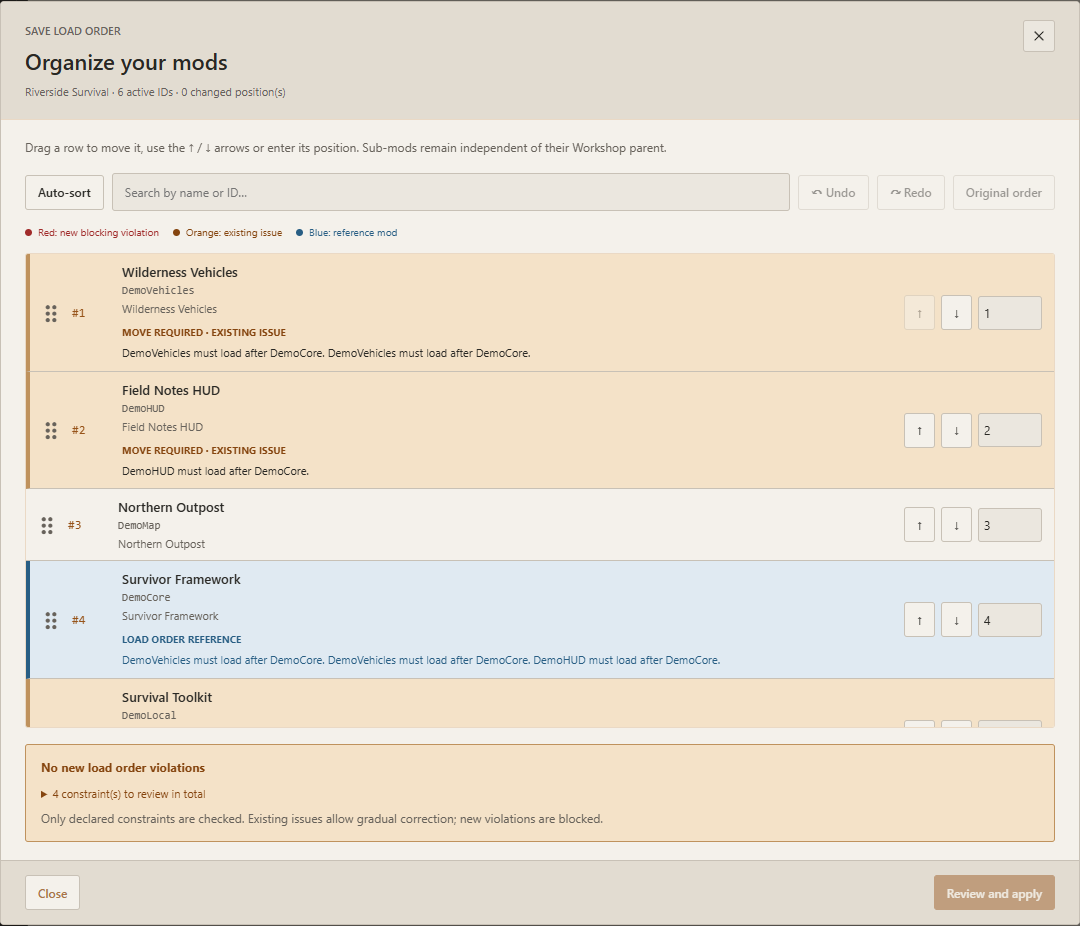The width and height of the screenshot is (1080, 926).
Task: Grab the drag handle for Northern Outpost
Action: [x=47, y=526]
